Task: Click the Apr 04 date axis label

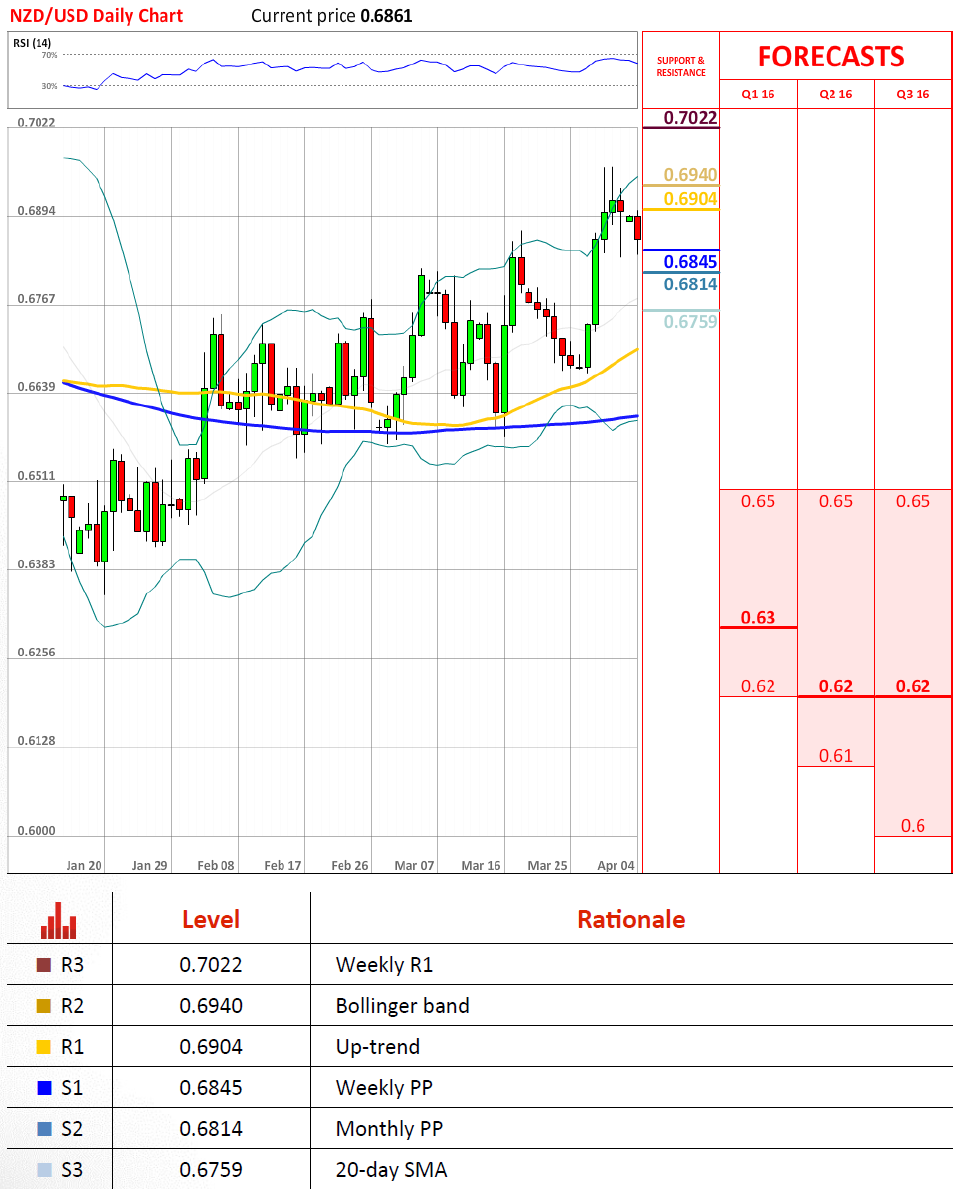Action: 616,865
